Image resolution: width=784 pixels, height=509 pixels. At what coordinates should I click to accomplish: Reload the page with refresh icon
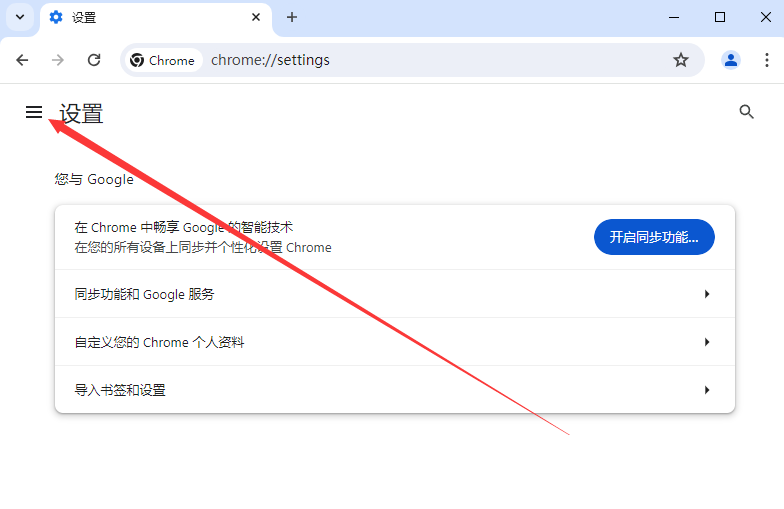tap(94, 60)
